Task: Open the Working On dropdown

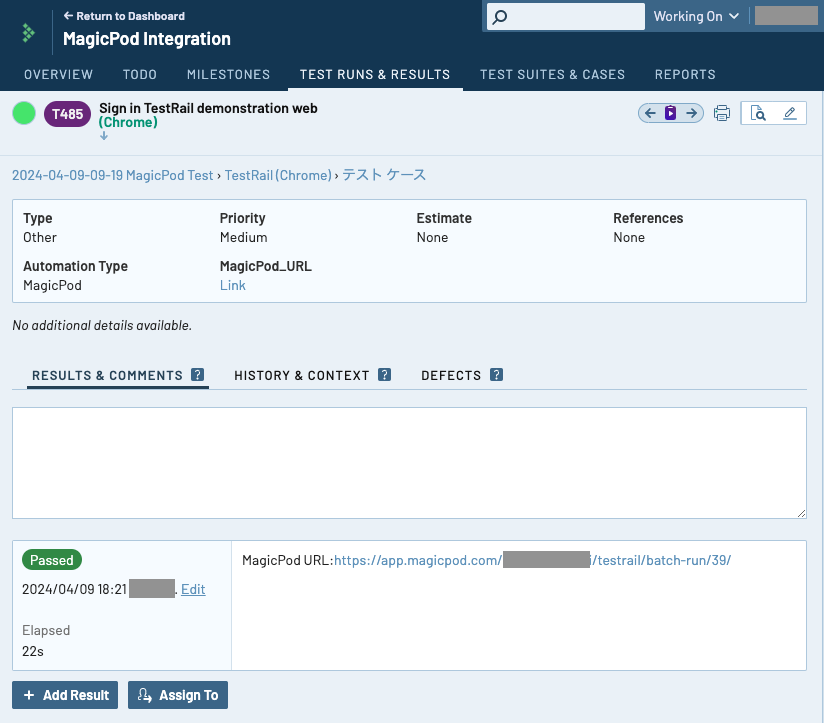Action: pyautogui.click(x=696, y=16)
